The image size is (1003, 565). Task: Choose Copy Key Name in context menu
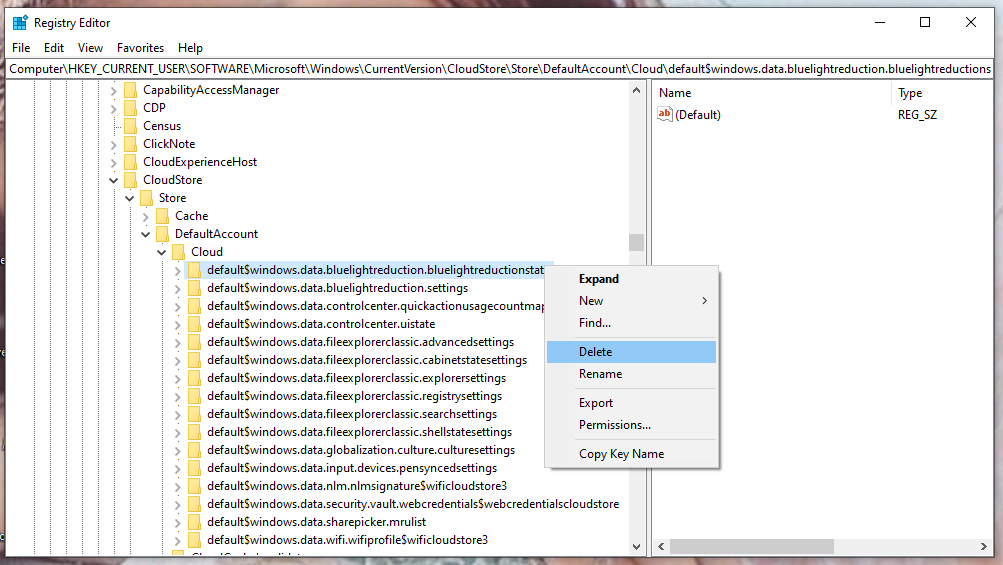pyautogui.click(x=631, y=454)
